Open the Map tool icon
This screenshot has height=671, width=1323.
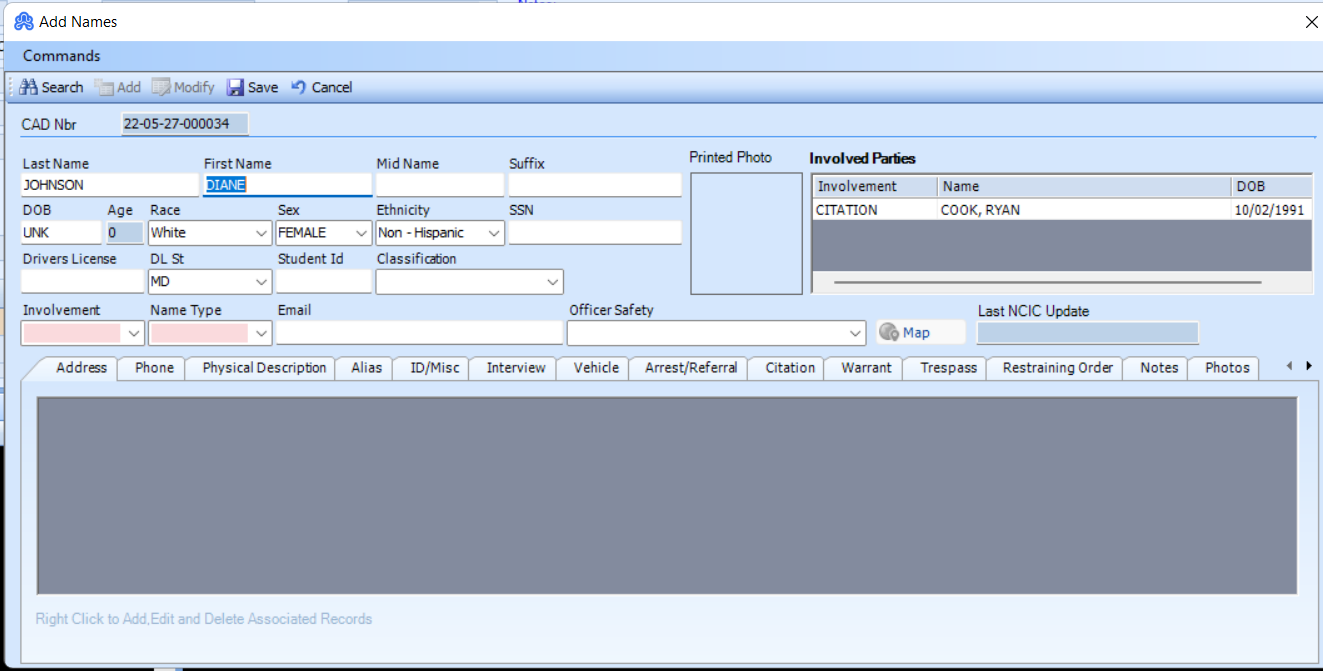click(889, 332)
